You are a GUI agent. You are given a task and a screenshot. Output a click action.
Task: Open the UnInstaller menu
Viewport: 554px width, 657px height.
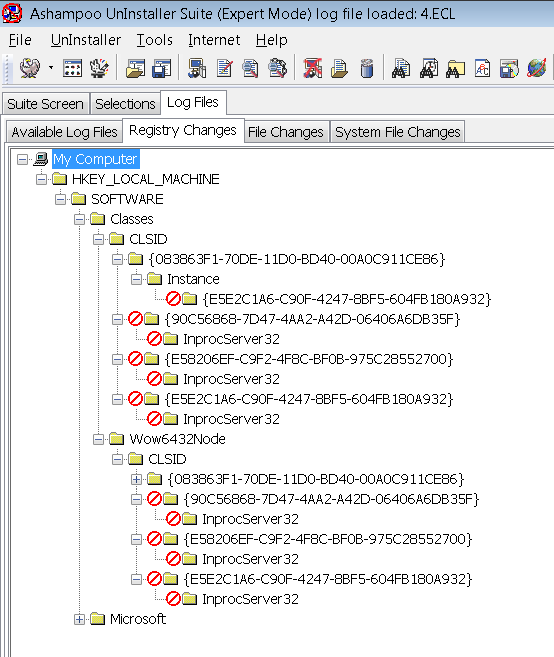pyautogui.click(x=85, y=40)
